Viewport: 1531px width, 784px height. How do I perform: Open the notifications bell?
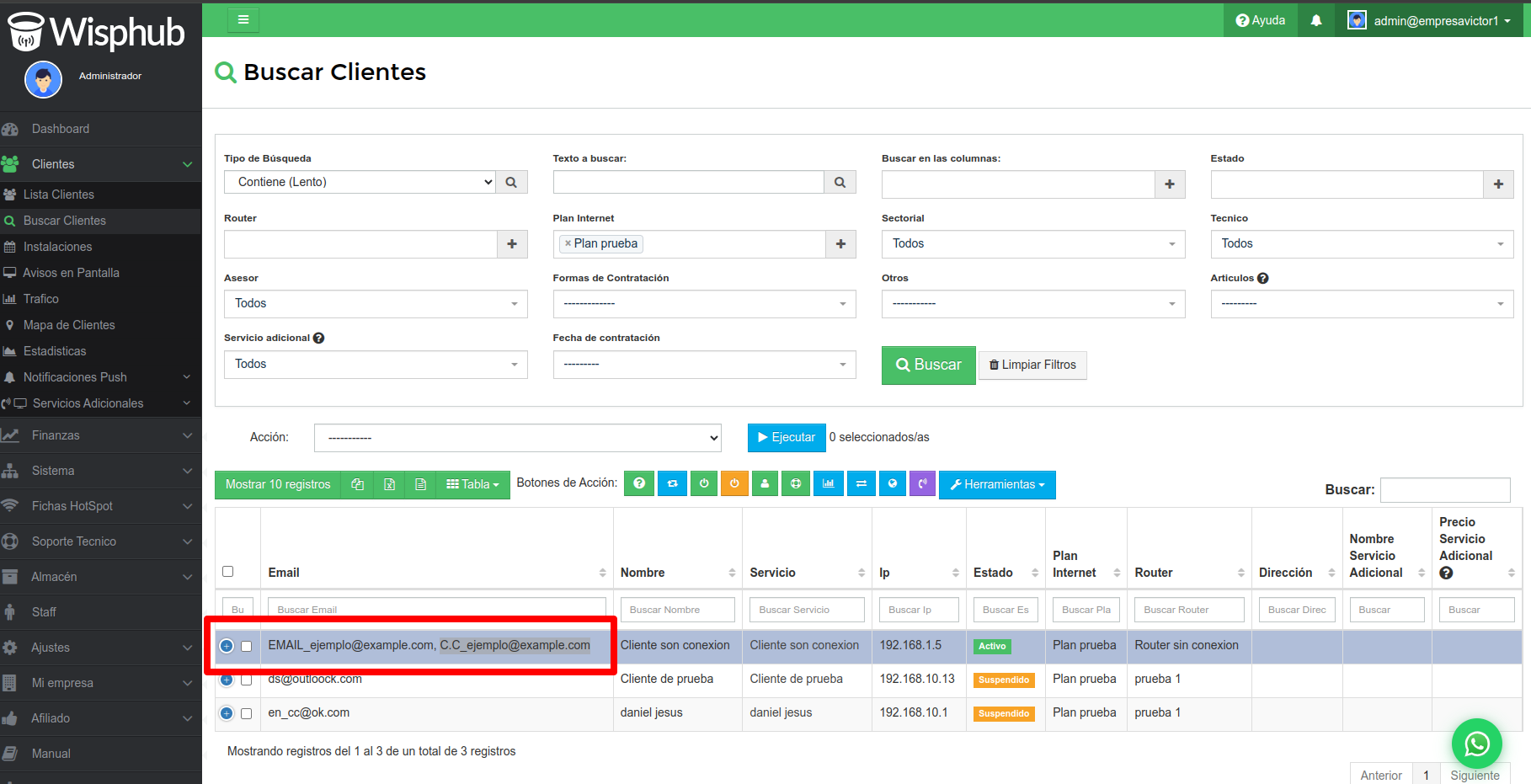pos(1316,20)
